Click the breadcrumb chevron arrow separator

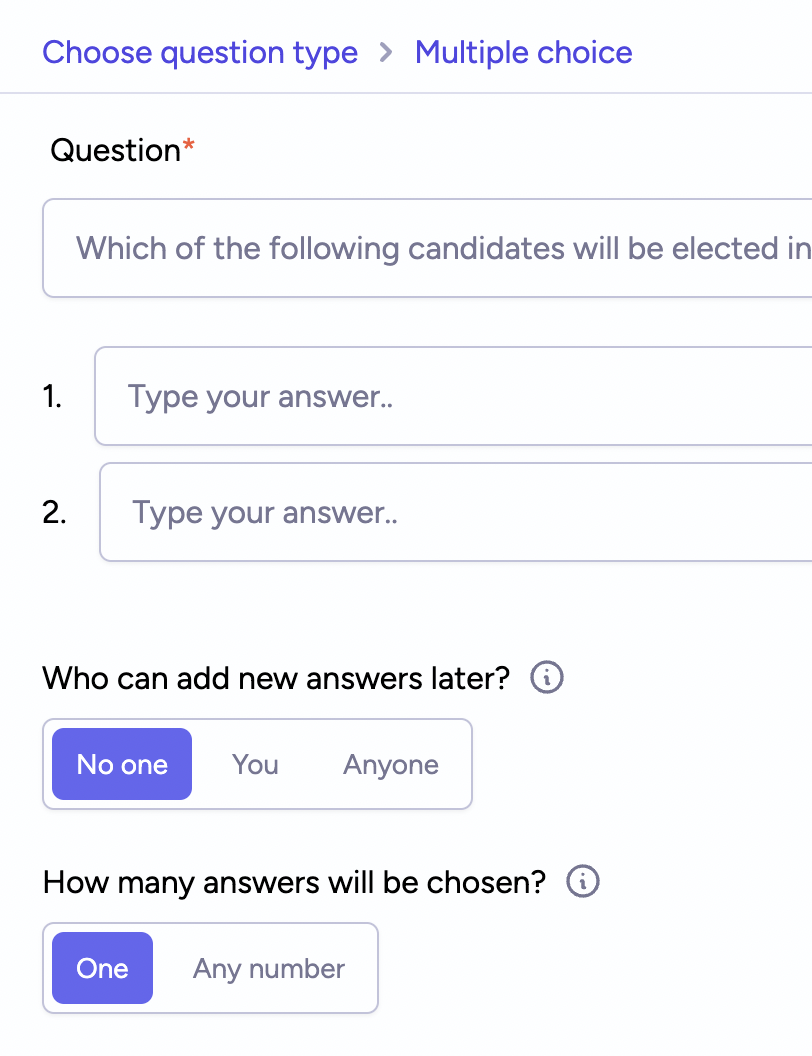[x=386, y=52]
